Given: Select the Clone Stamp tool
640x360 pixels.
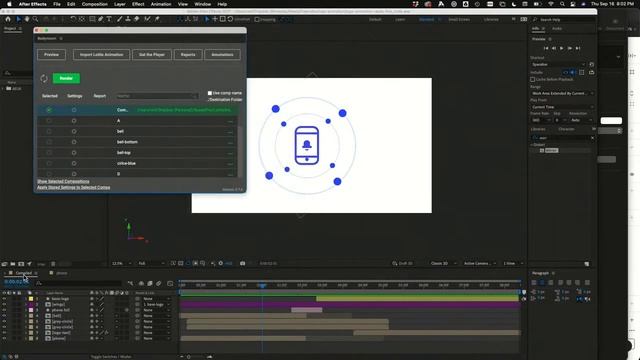Looking at the screenshot, I should [128, 19].
